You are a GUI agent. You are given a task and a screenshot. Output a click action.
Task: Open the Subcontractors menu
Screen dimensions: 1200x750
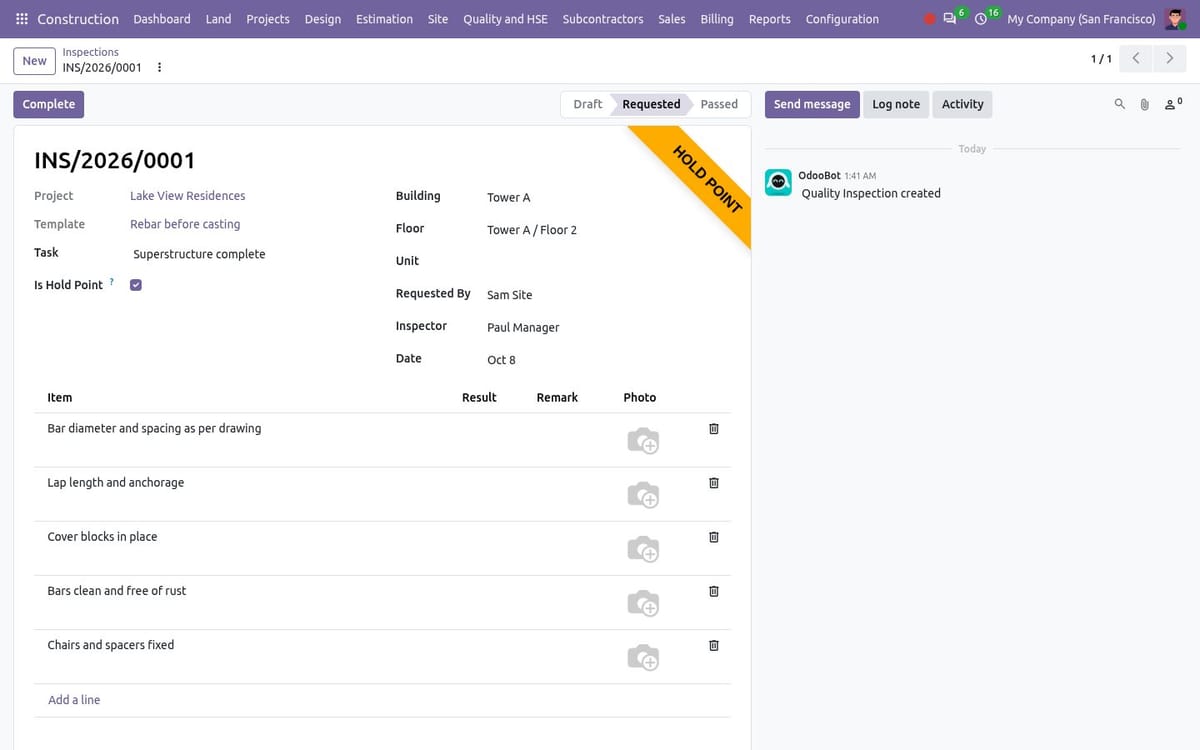pyautogui.click(x=603, y=19)
